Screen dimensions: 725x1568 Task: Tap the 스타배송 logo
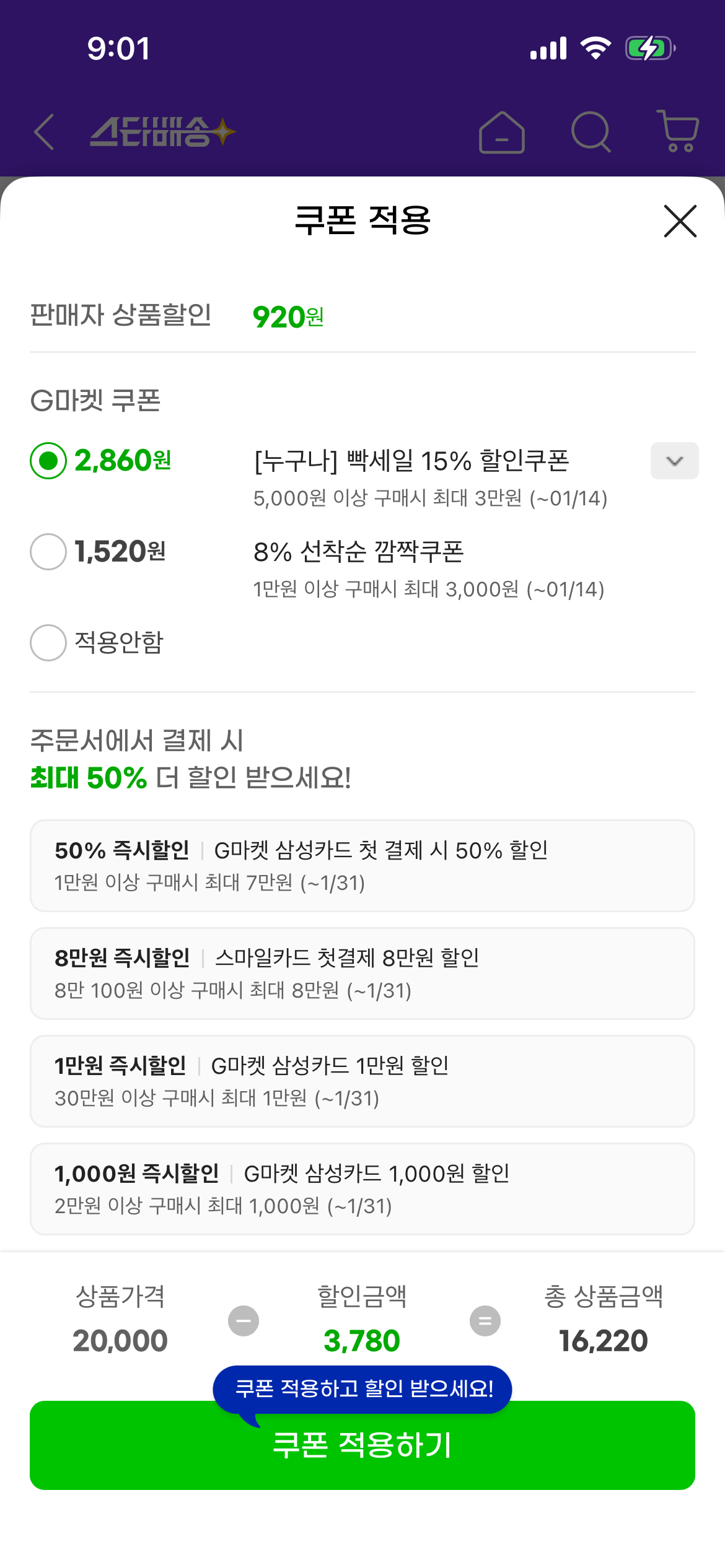162,132
